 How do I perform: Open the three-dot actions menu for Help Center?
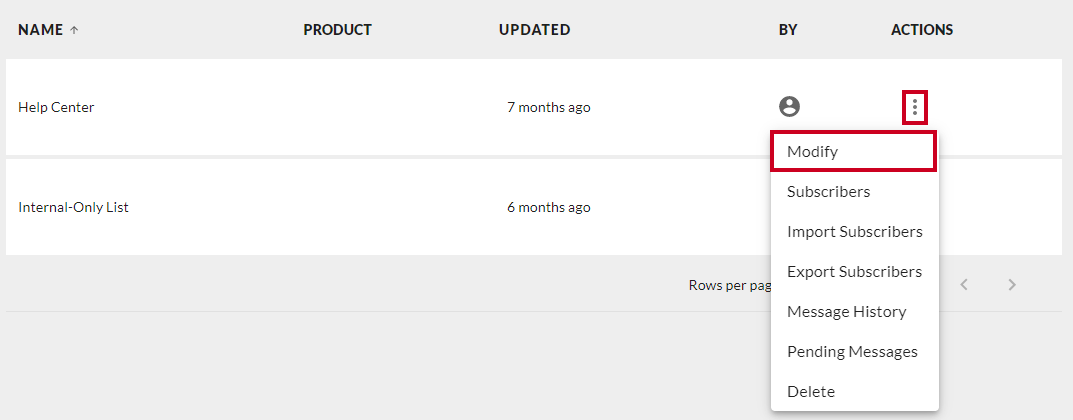tap(915, 107)
